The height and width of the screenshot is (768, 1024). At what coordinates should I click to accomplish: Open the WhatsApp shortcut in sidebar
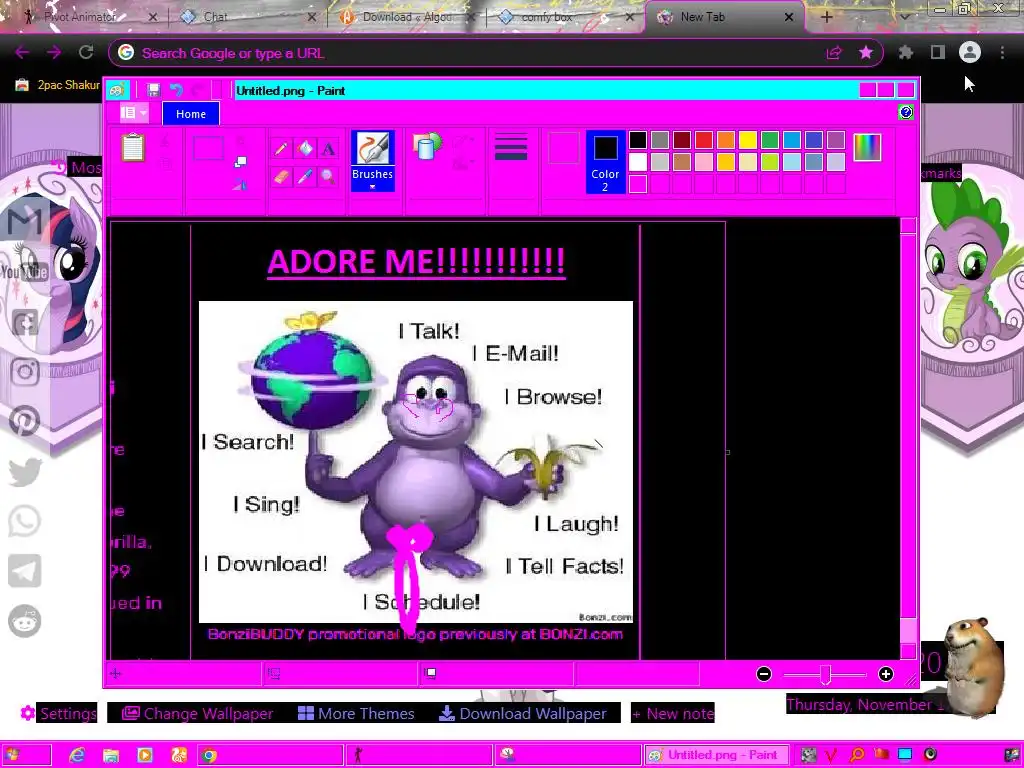tap(25, 521)
